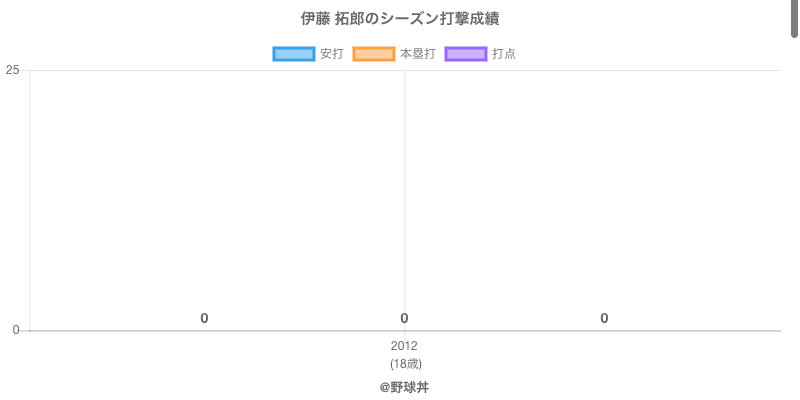Viewport: 800px width, 400px height.
Task: Select the 2012 x-axis label
Action: pos(404,346)
